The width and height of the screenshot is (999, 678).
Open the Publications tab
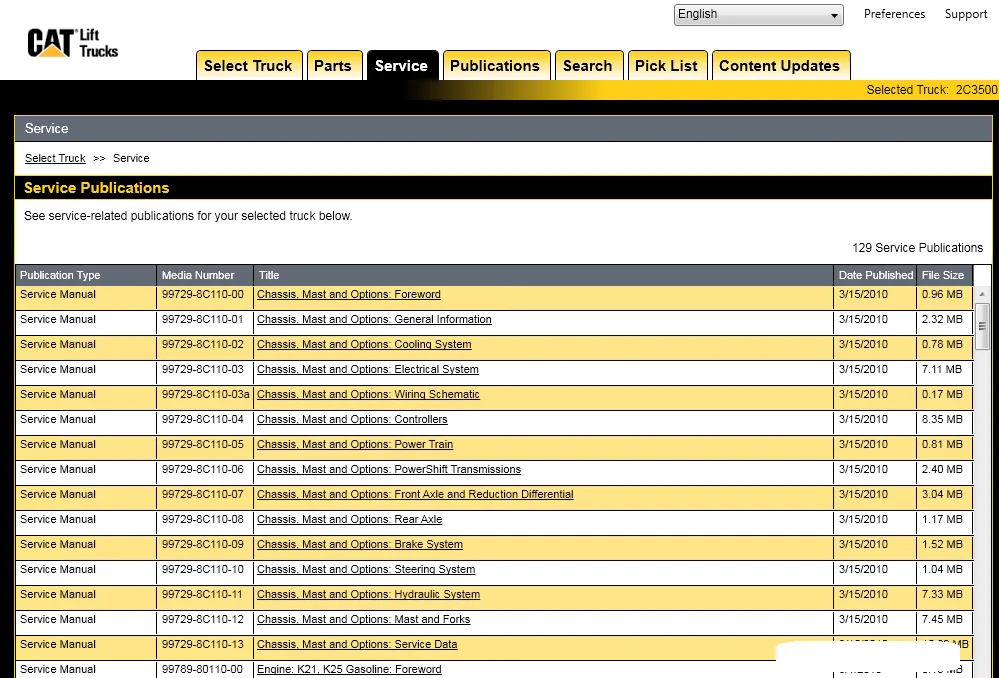[x=495, y=66]
